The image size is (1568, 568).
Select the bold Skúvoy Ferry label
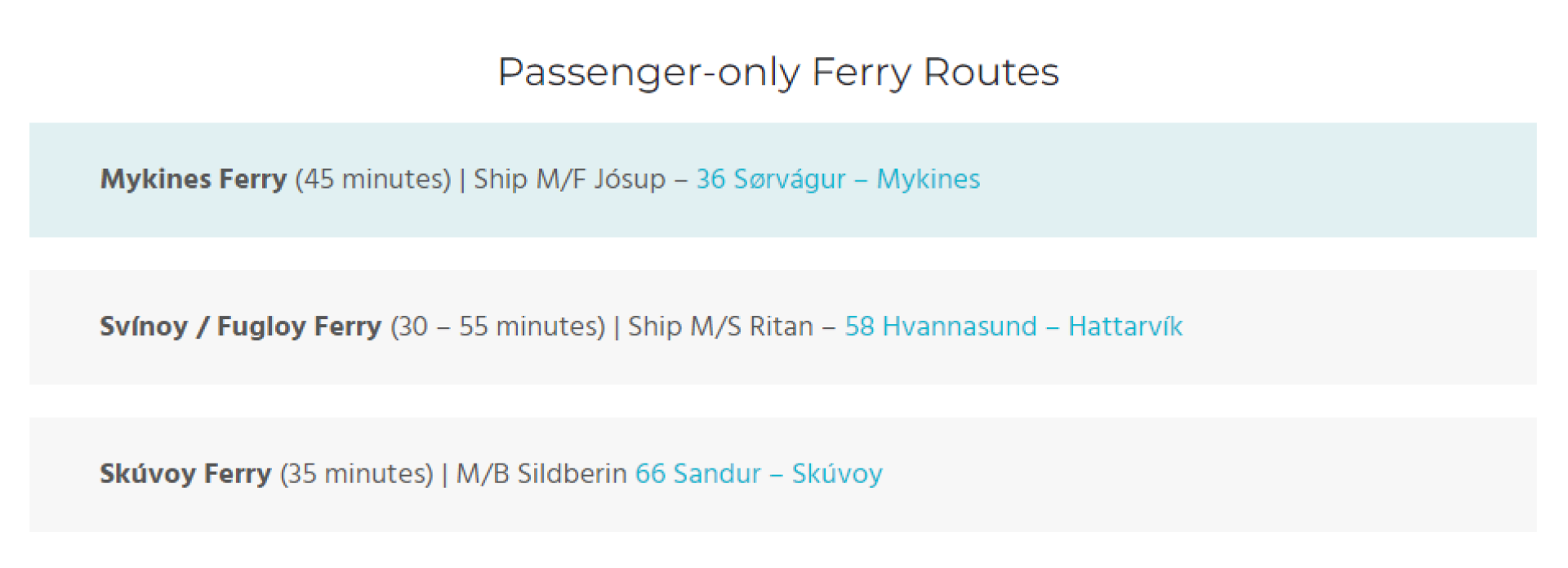coord(185,473)
